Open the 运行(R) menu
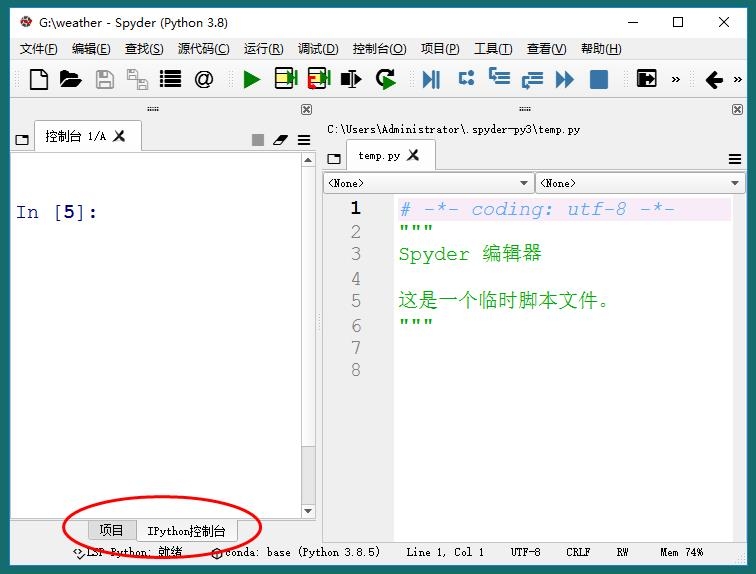Image resolution: width=756 pixels, height=574 pixels. click(263, 49)
